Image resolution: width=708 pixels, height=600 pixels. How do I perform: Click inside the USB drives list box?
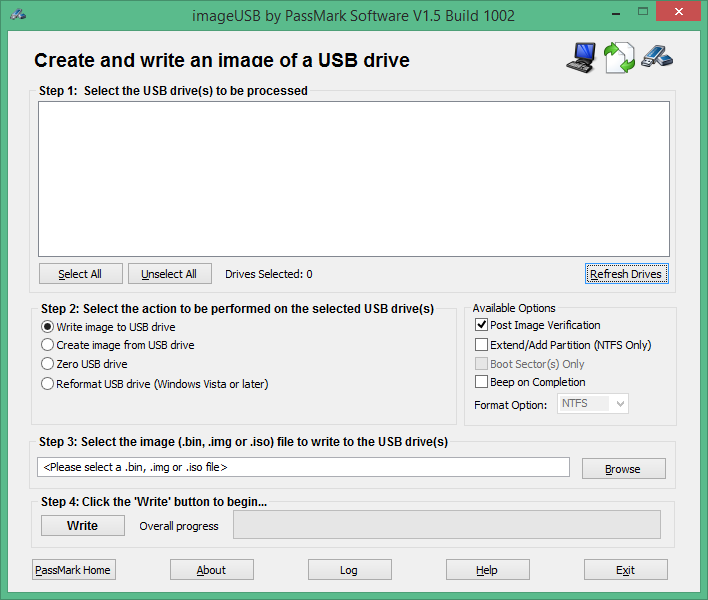click(x=354, y=179)
